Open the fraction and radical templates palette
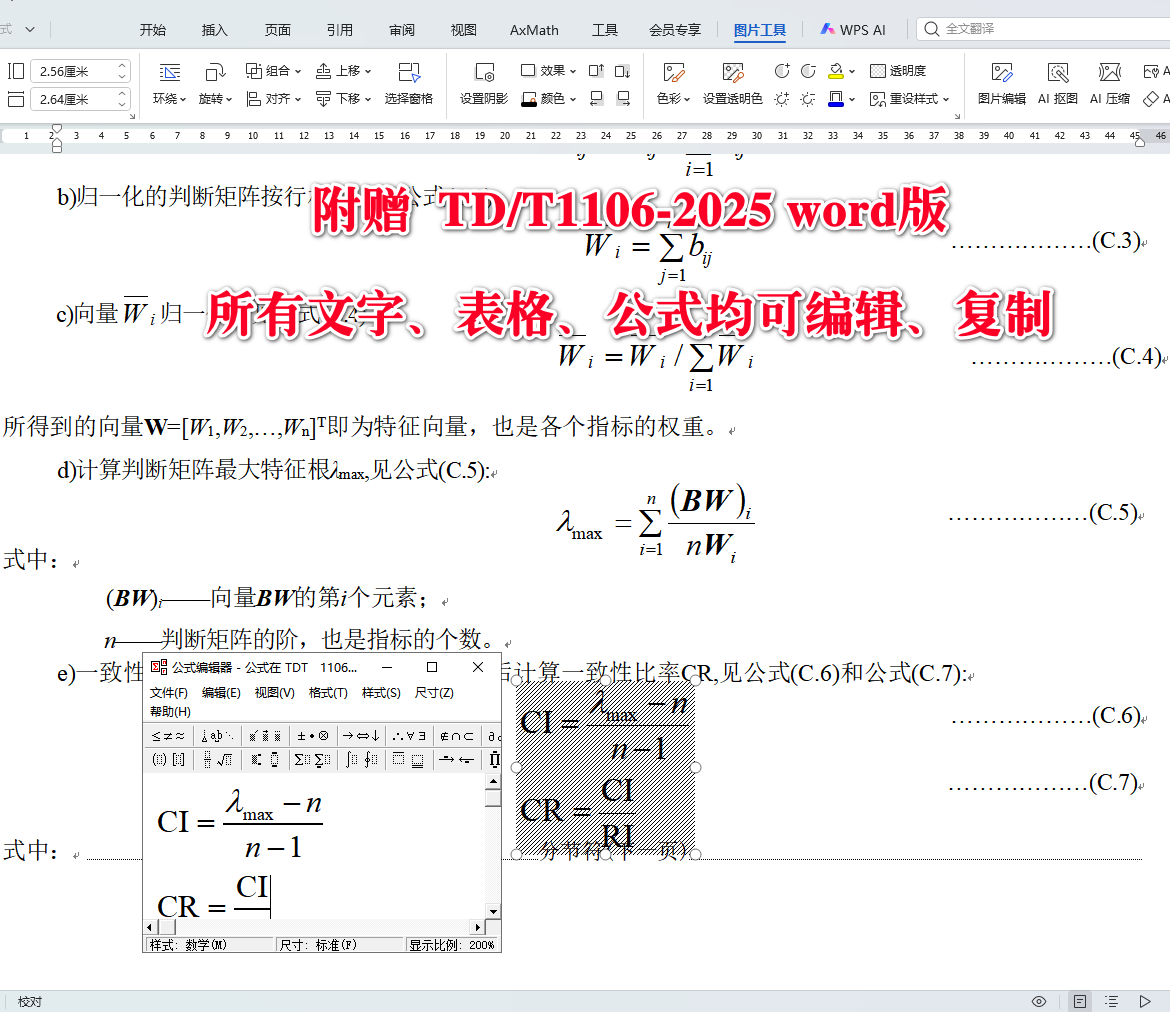 (216, 760)
